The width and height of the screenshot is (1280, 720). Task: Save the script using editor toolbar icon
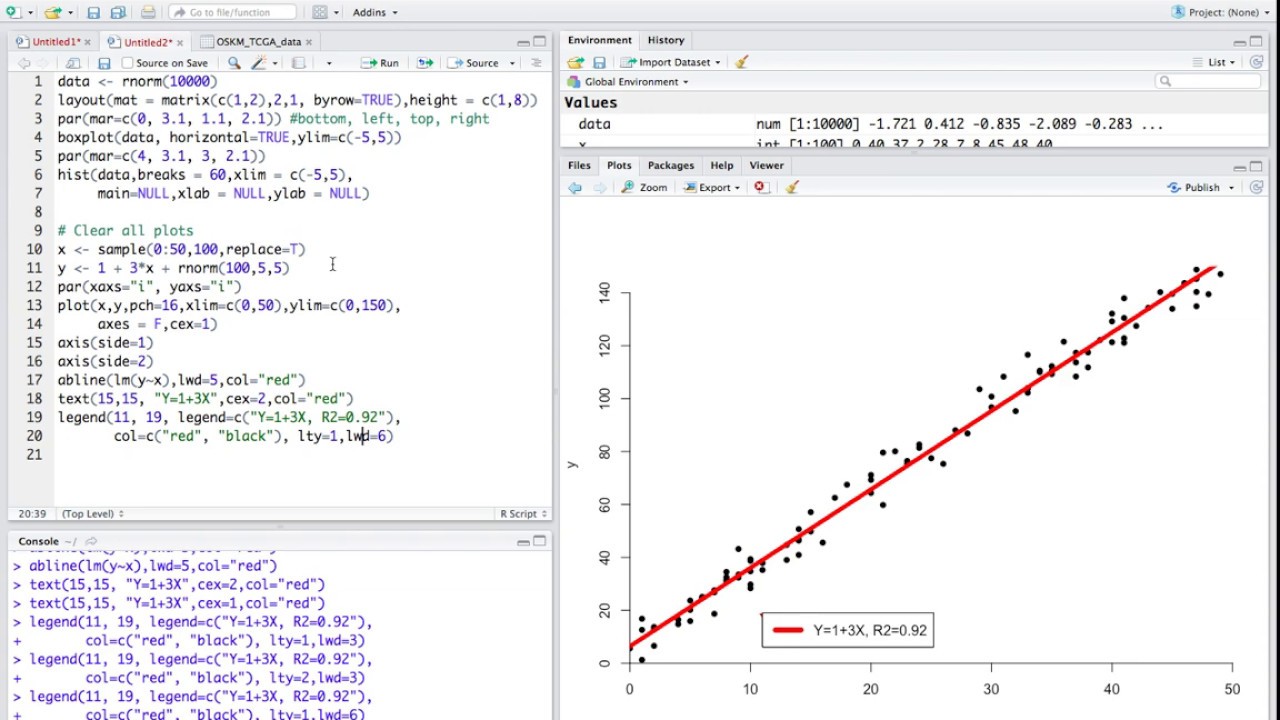[104, 63]
